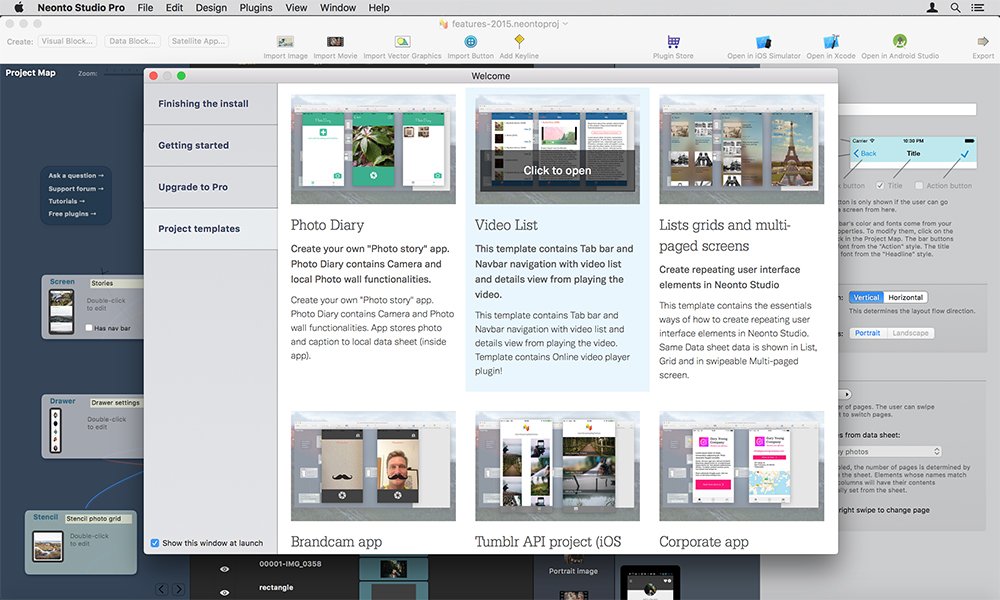
Task: Select Upgrade to Pro tab
Action: pos(210,187)
